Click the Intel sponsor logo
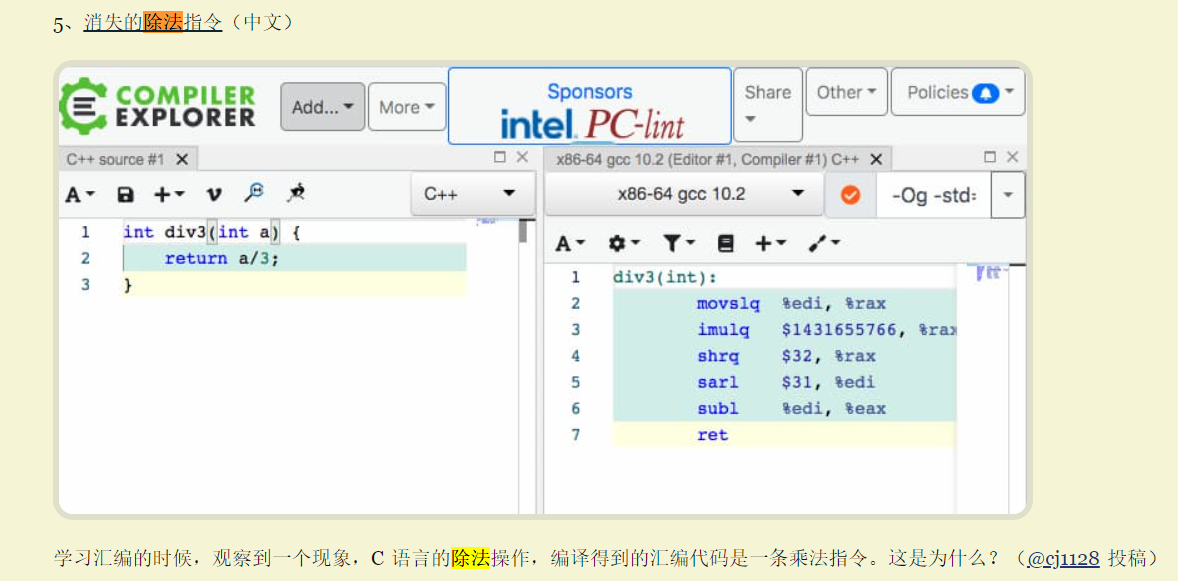The image size is (1178, 581). point(538,124)
